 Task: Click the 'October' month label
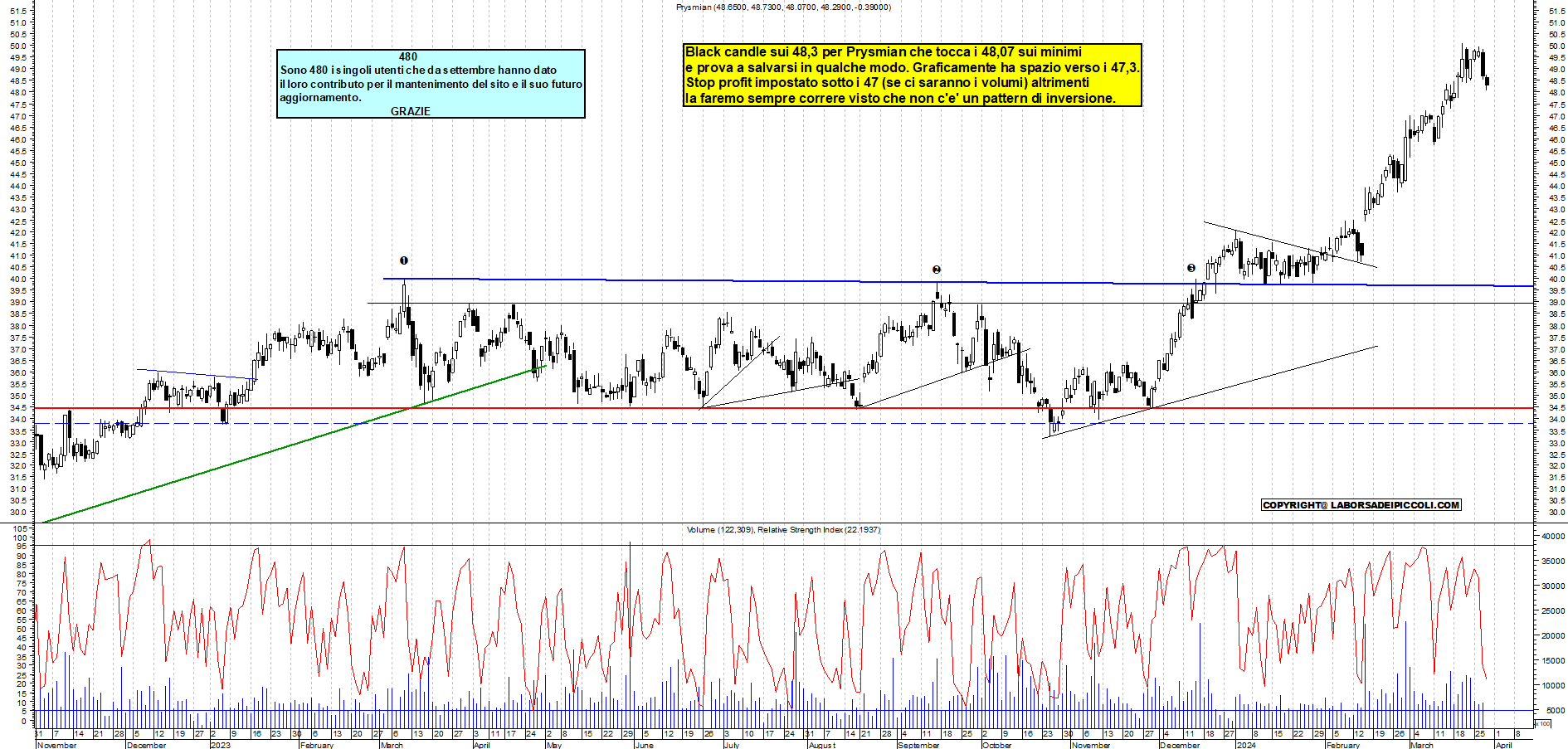point(996,745)
